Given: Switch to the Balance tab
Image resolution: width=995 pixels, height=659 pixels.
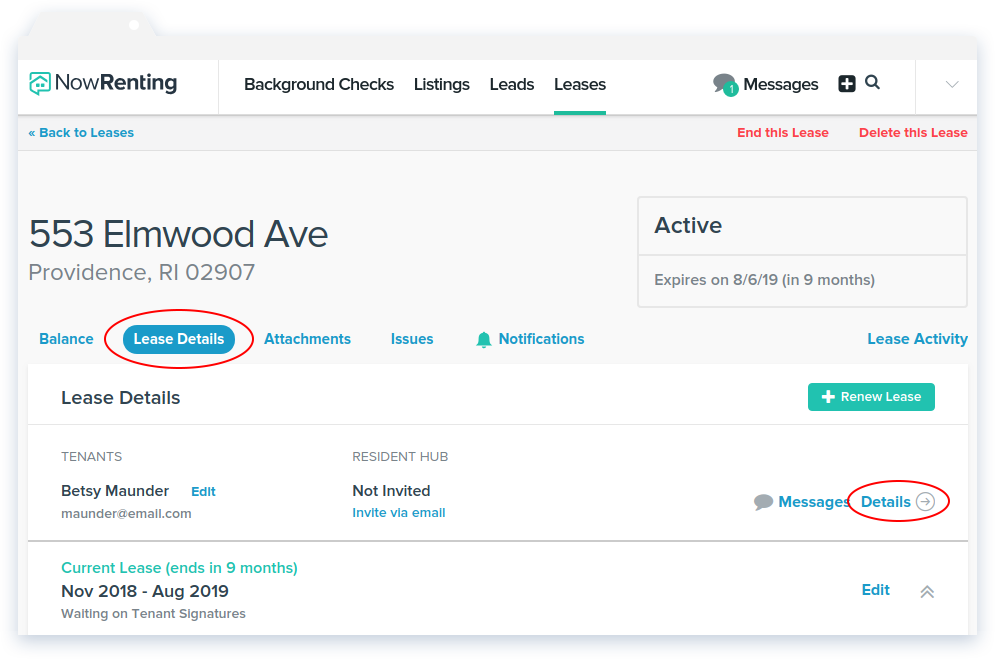Looking at the screenshot, I should (x=66, y=339).
